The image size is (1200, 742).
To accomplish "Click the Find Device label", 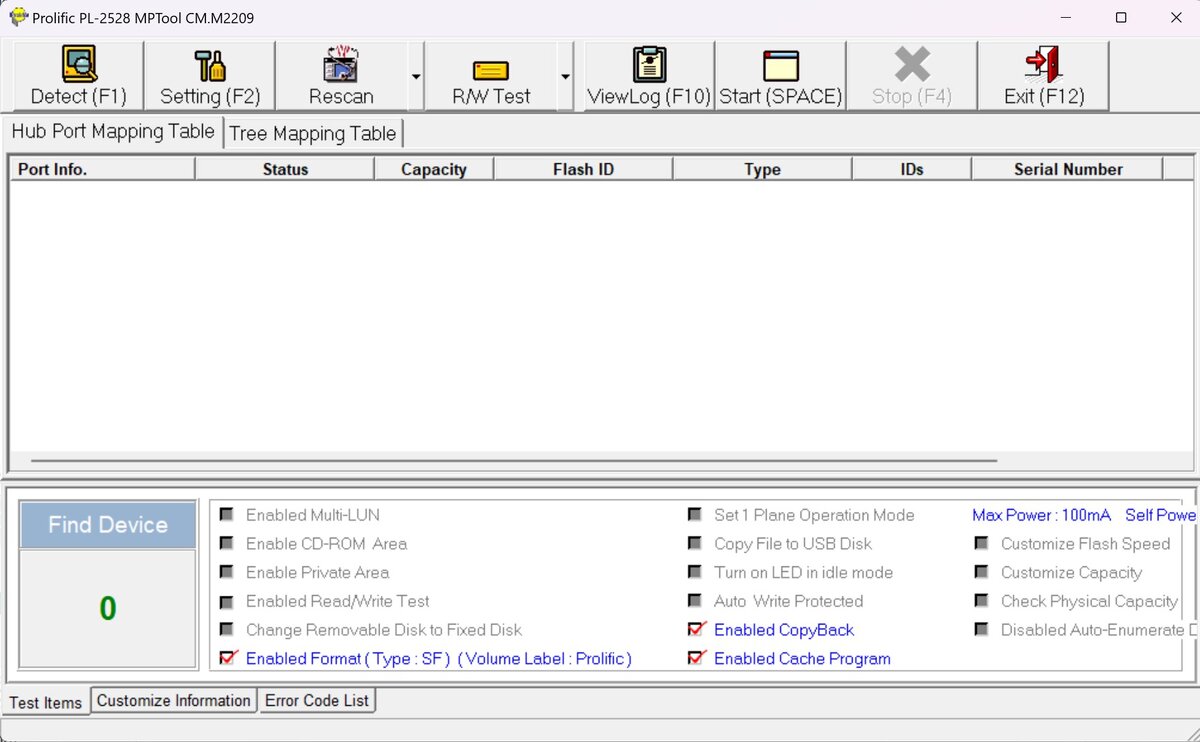I will (x=108, y=525).
